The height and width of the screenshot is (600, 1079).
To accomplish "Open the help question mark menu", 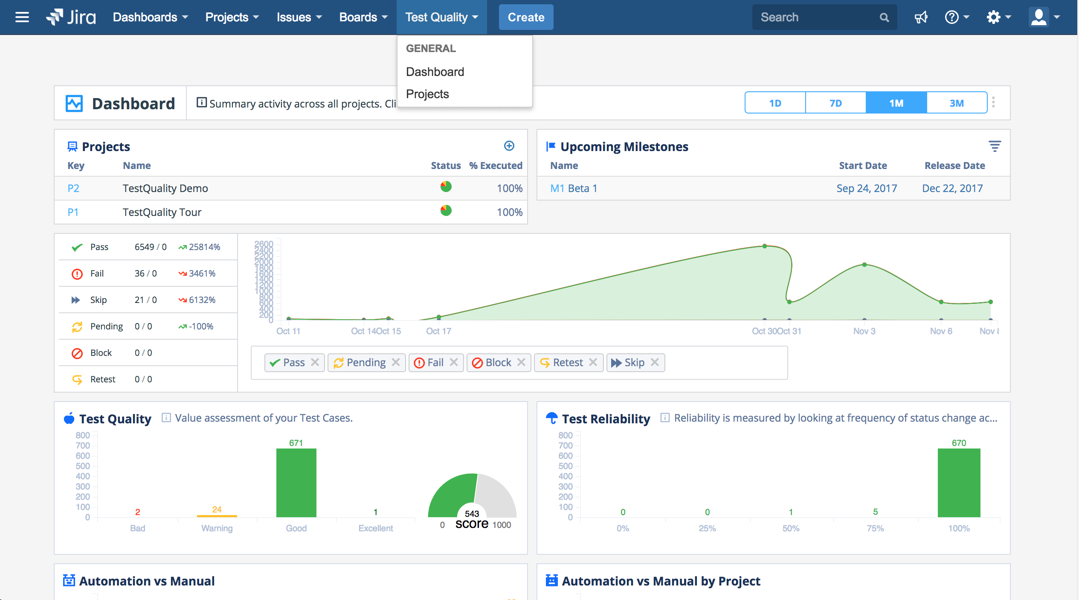I will 956,17.
